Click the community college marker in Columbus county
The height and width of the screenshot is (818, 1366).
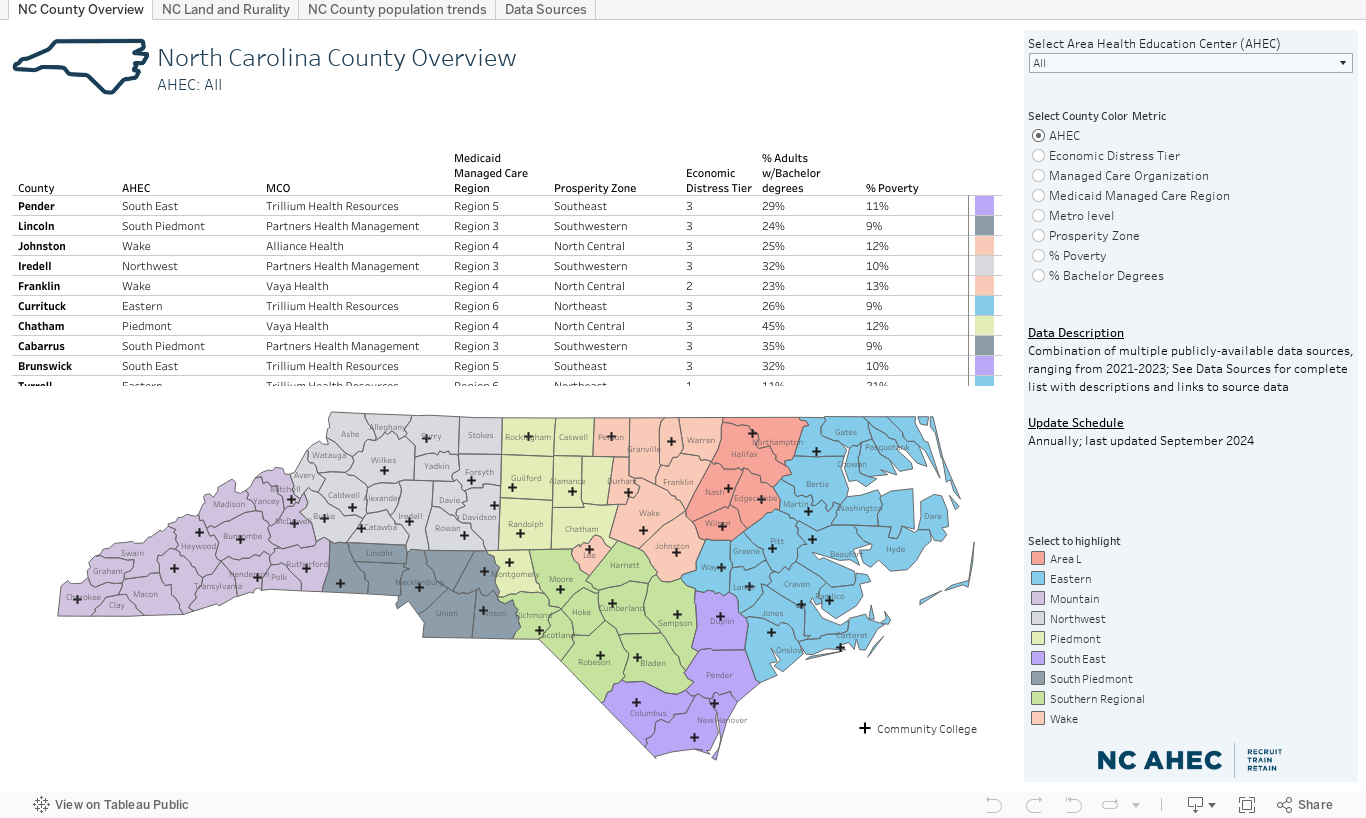tap(635, 701)
